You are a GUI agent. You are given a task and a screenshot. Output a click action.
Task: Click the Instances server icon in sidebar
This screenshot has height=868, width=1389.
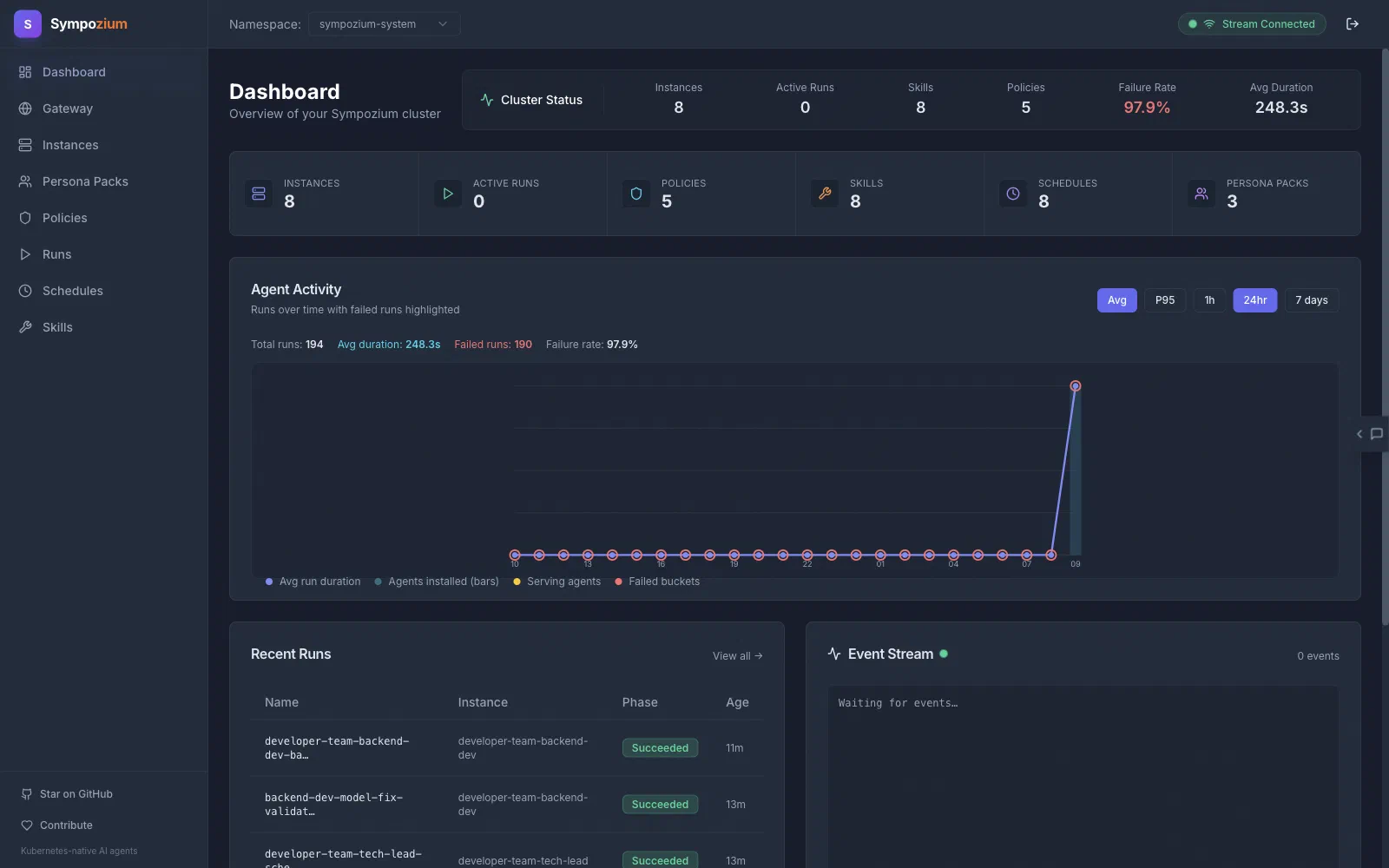[x=25, y=145]
